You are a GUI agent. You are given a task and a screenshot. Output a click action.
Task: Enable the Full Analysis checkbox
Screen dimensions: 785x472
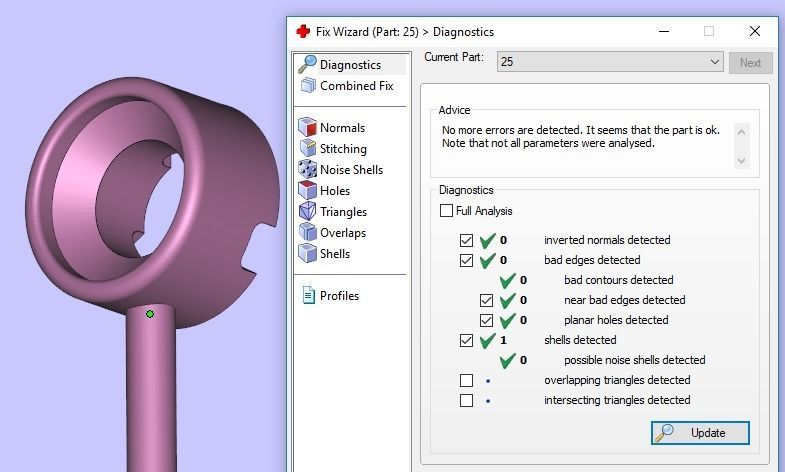pyautogui.click(x=446, y=211)
